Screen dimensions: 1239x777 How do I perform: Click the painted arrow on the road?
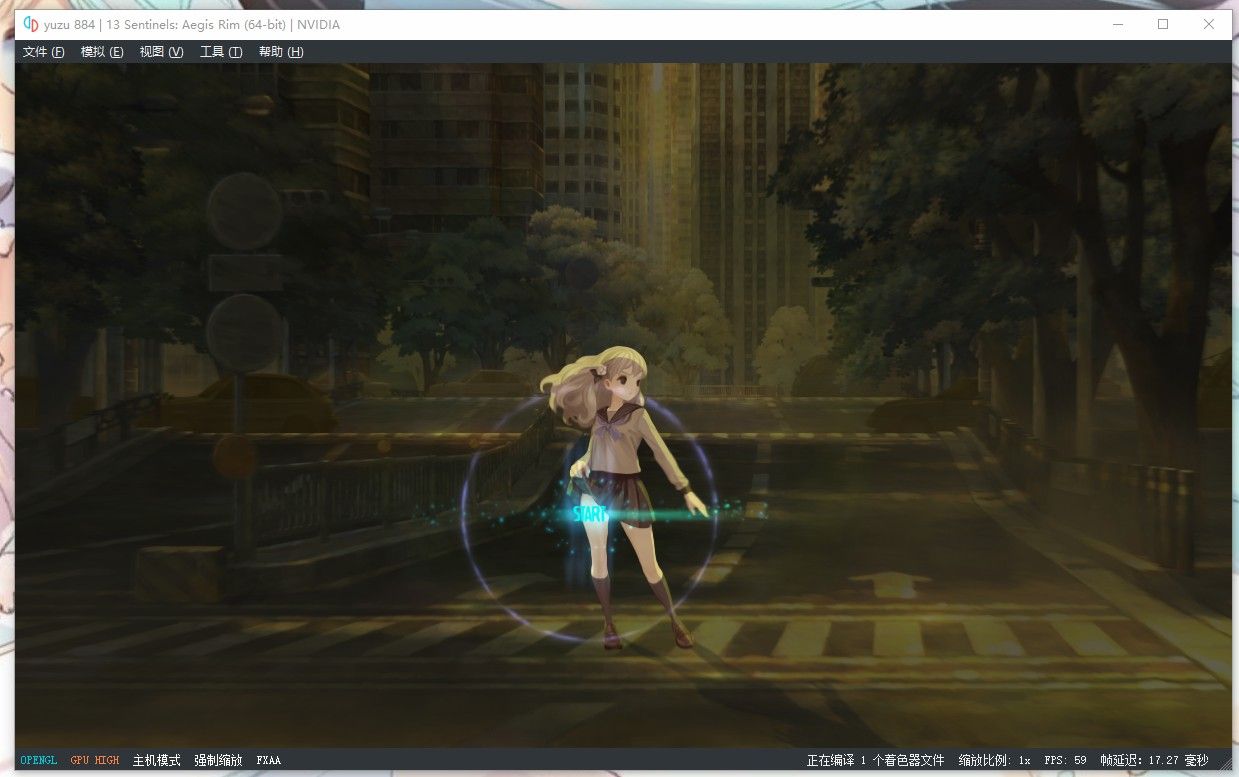(887, 583)
